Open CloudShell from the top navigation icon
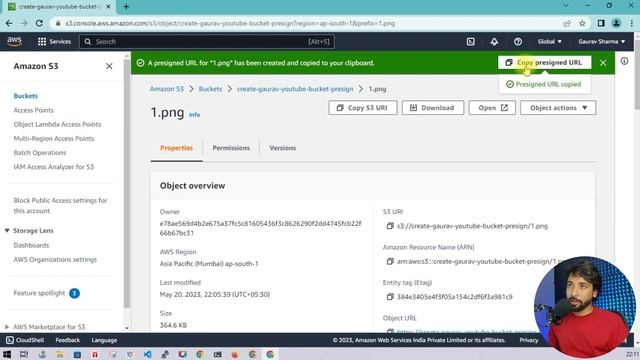640x360 pixels. [x=471, y=42]
